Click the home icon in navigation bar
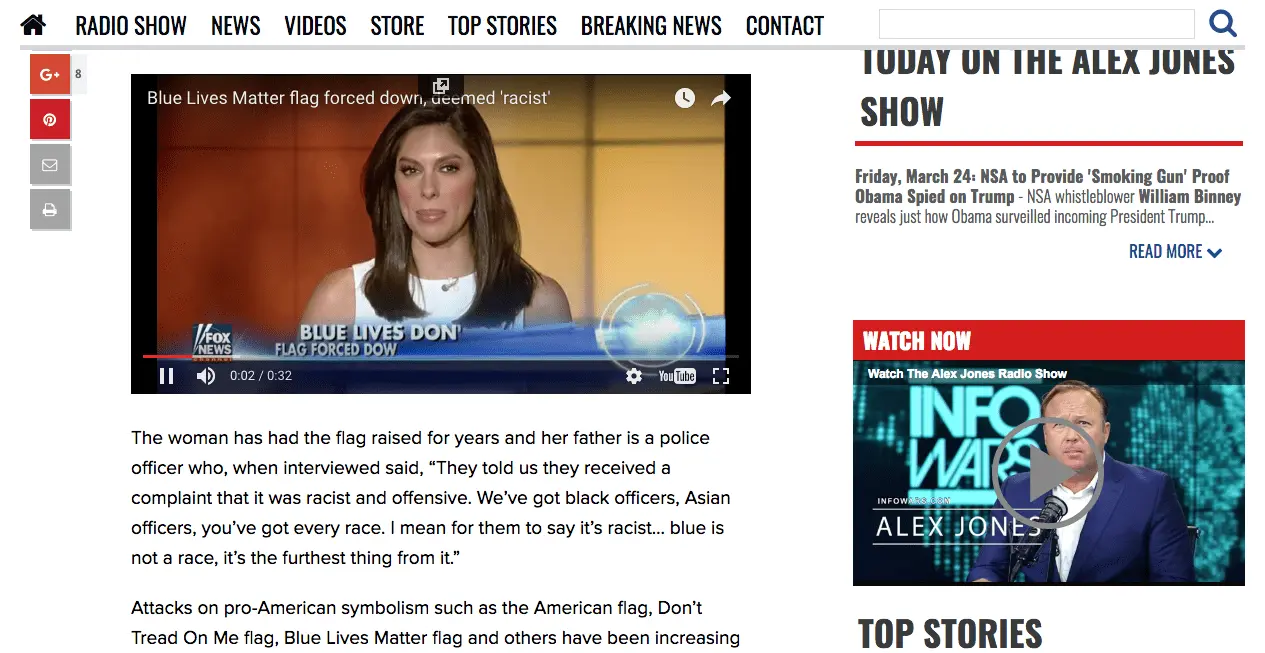 tap(33, 25)
